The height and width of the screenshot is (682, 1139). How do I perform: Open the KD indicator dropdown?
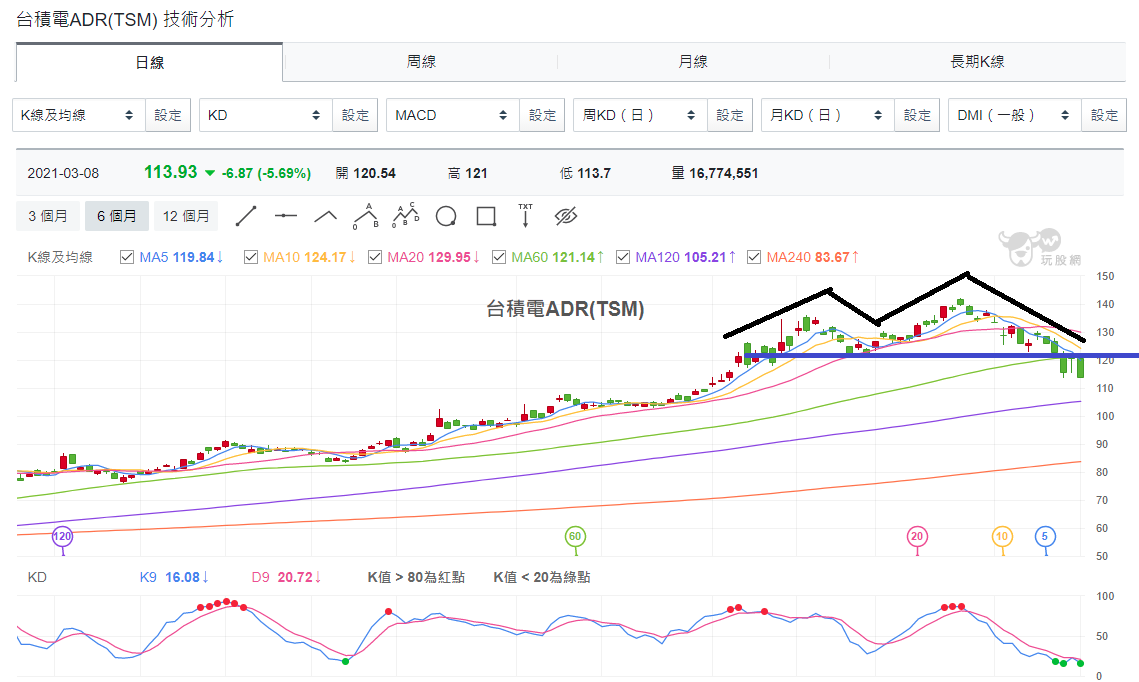[x=266, y=115]
